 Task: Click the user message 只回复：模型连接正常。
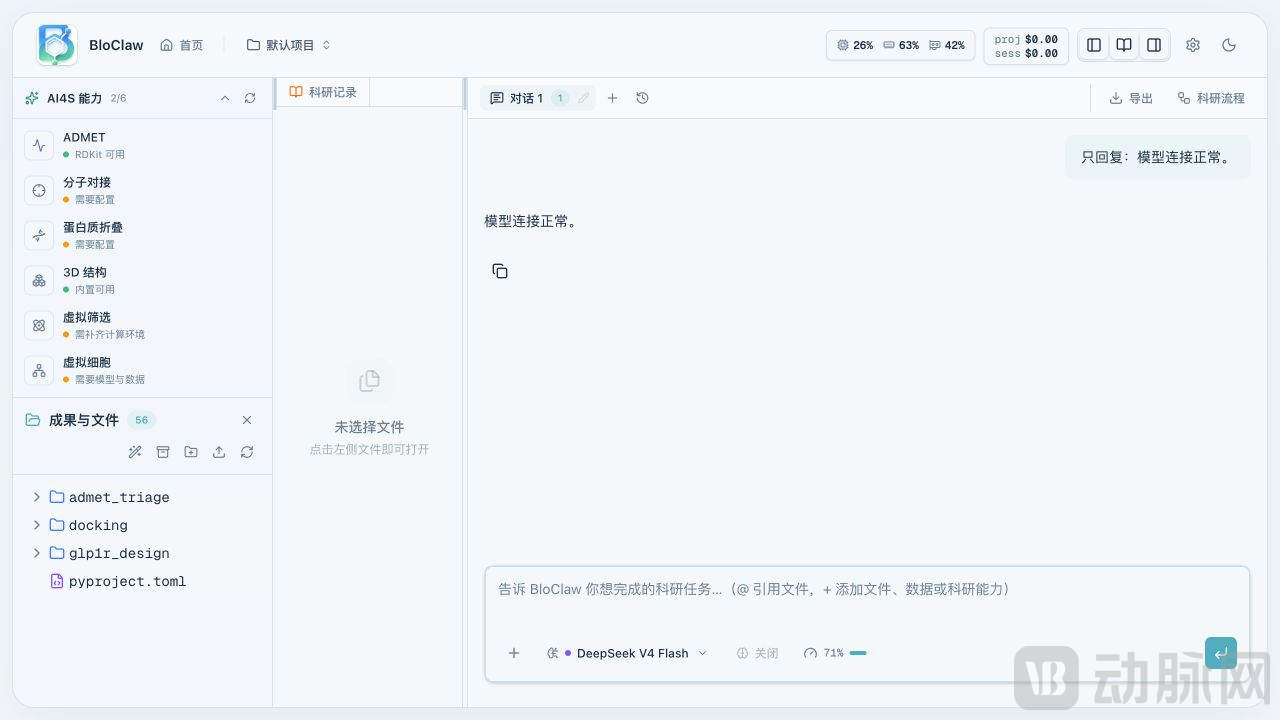pos(1158,157)
